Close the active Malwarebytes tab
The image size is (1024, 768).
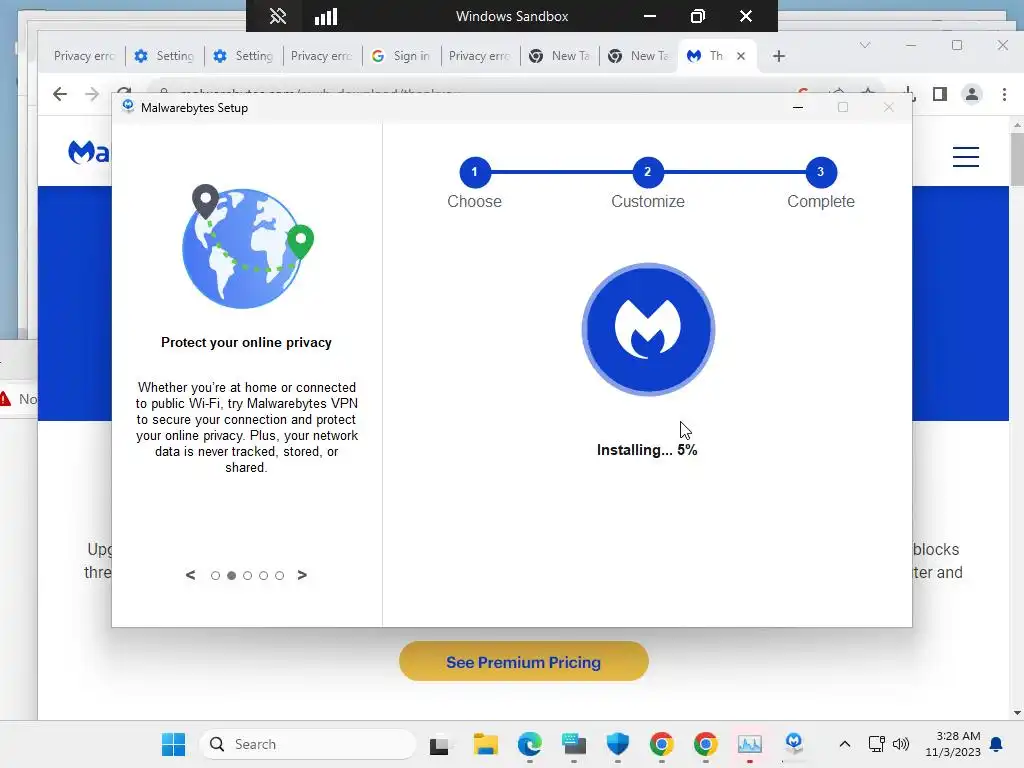point(741,56)
